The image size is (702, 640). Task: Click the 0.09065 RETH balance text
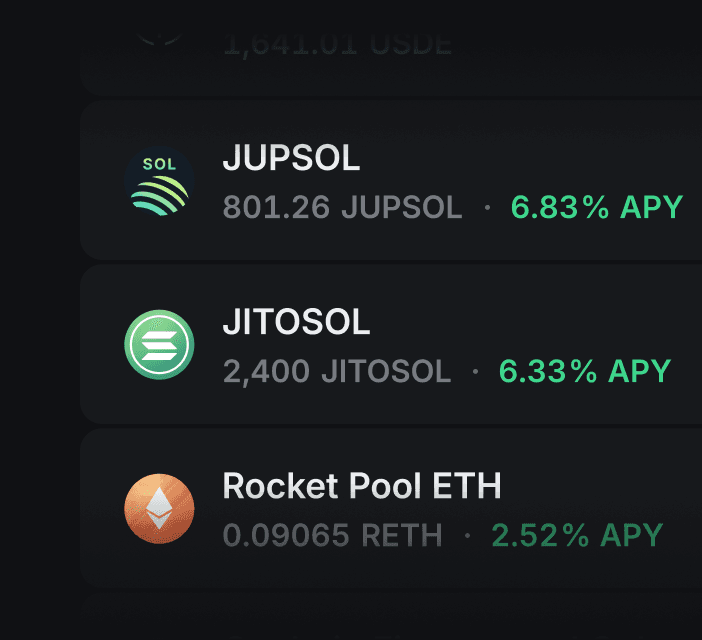coord(332,535)
